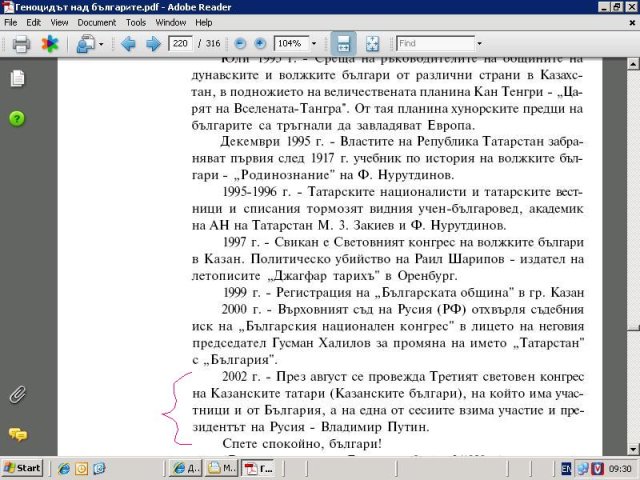Open the zoom level dropdown arrow
Screen dimensions: 640x480
(x=314, y=43)
